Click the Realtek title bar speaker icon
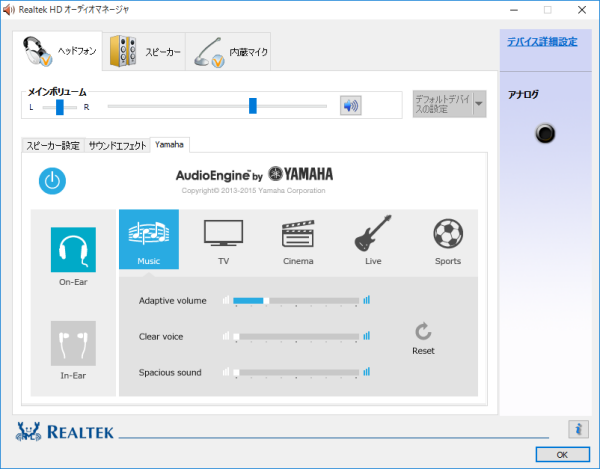This screenshot has width=600, height=469. [x=8, y=10]
